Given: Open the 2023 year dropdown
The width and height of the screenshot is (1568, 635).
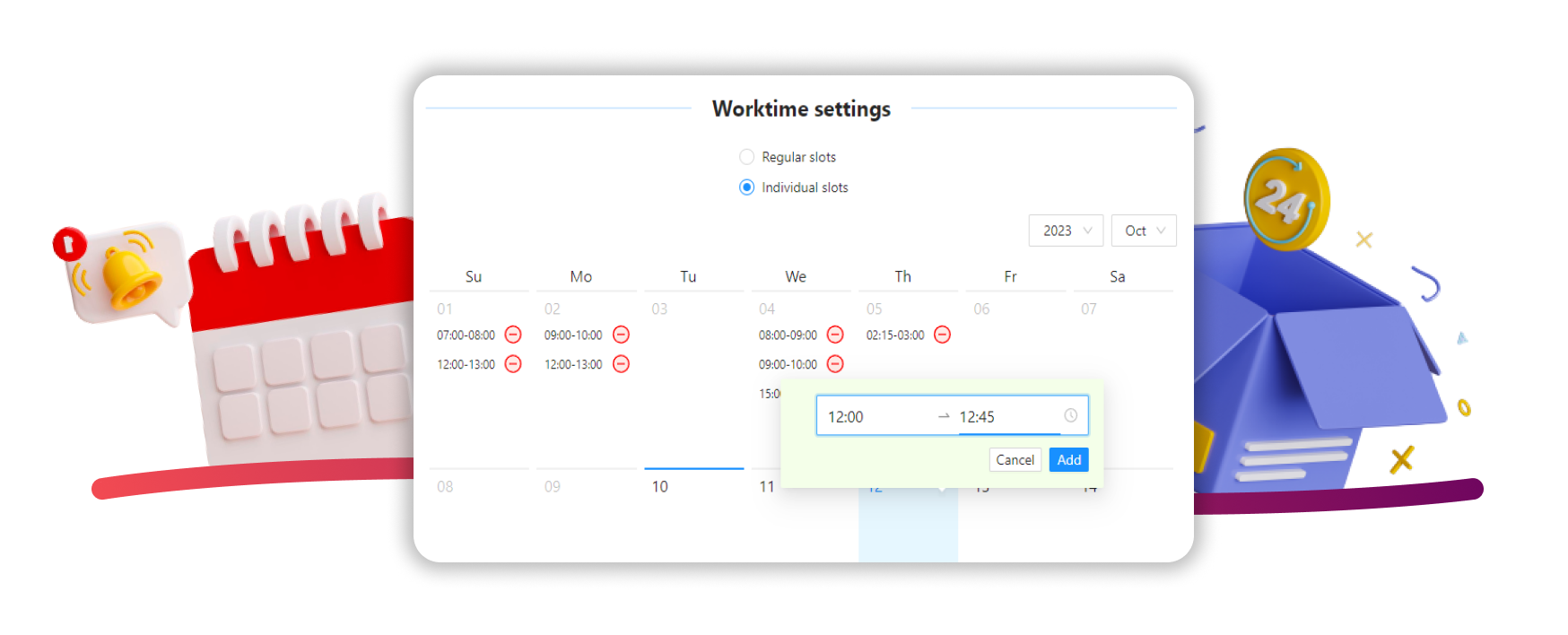Looking at the screenshot, I should 1066,231.
